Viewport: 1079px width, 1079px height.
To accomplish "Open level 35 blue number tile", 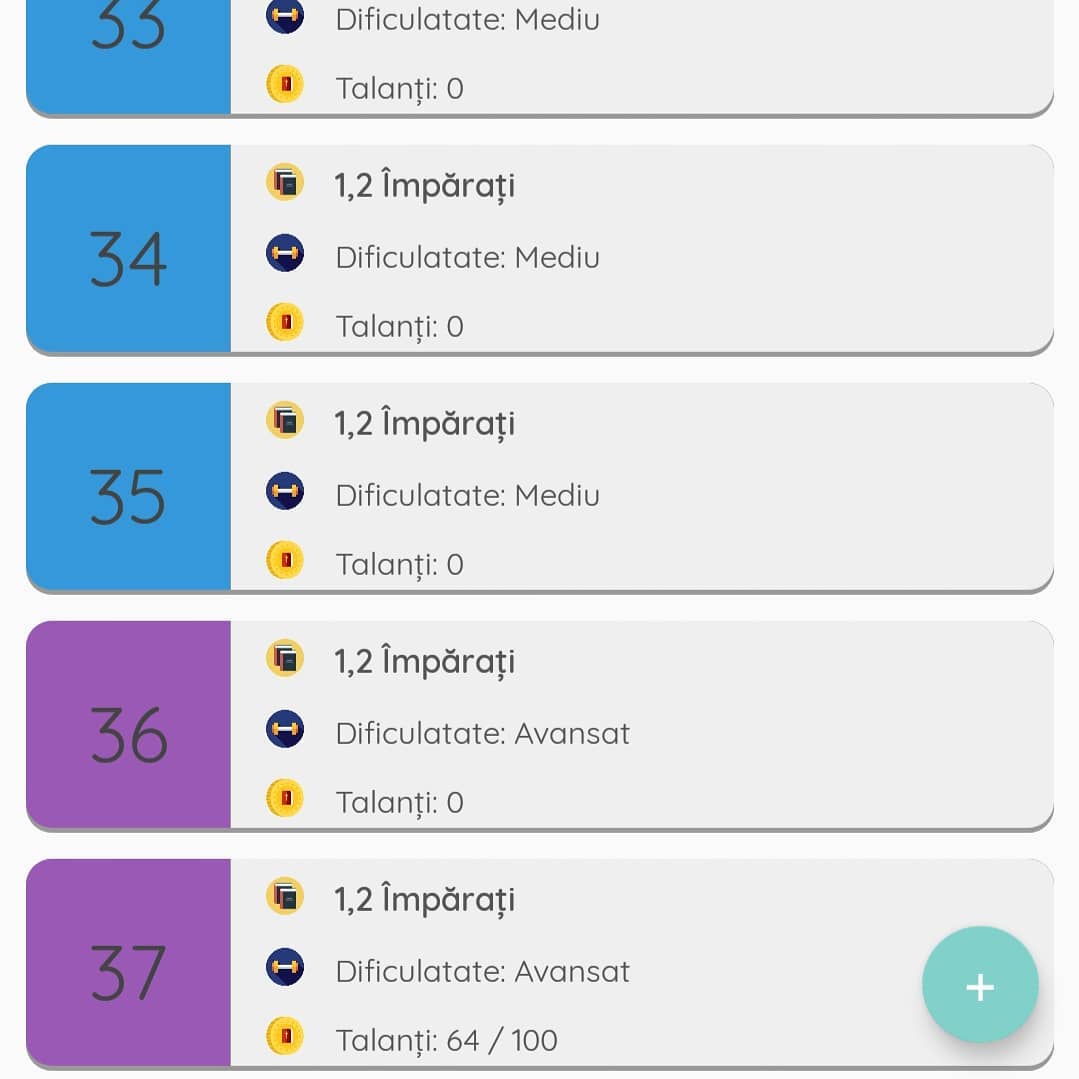I will tap(128, 487).
